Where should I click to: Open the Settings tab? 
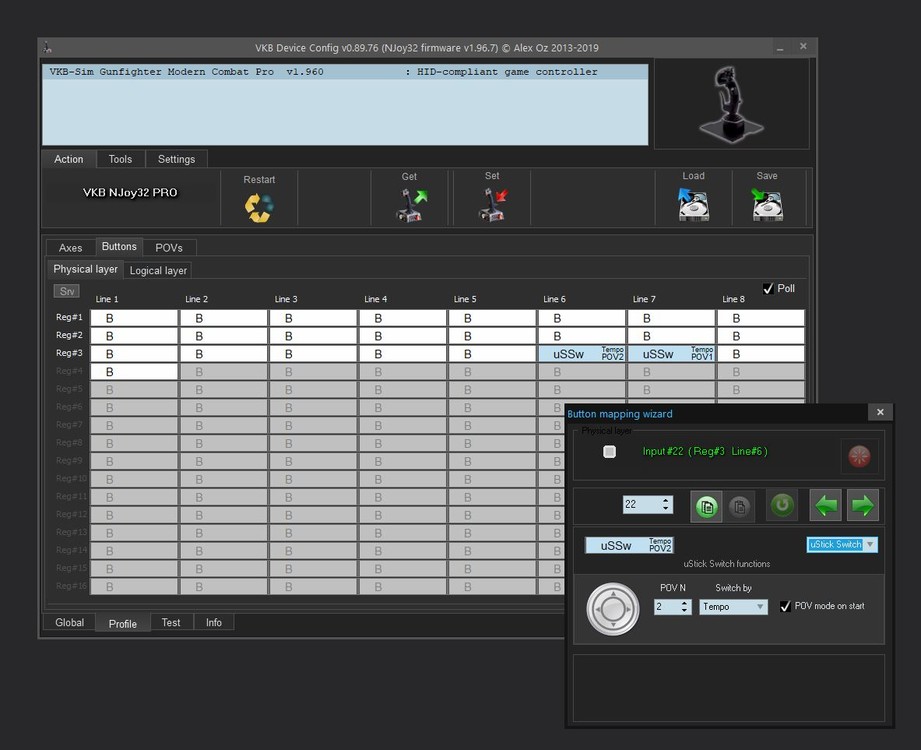click(x=176, y=159)
